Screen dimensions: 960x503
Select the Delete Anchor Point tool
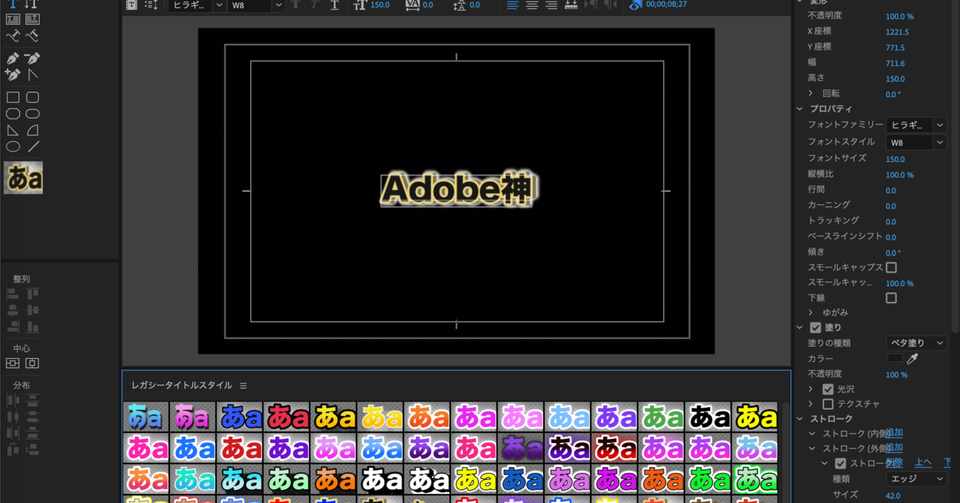point(32,58)
